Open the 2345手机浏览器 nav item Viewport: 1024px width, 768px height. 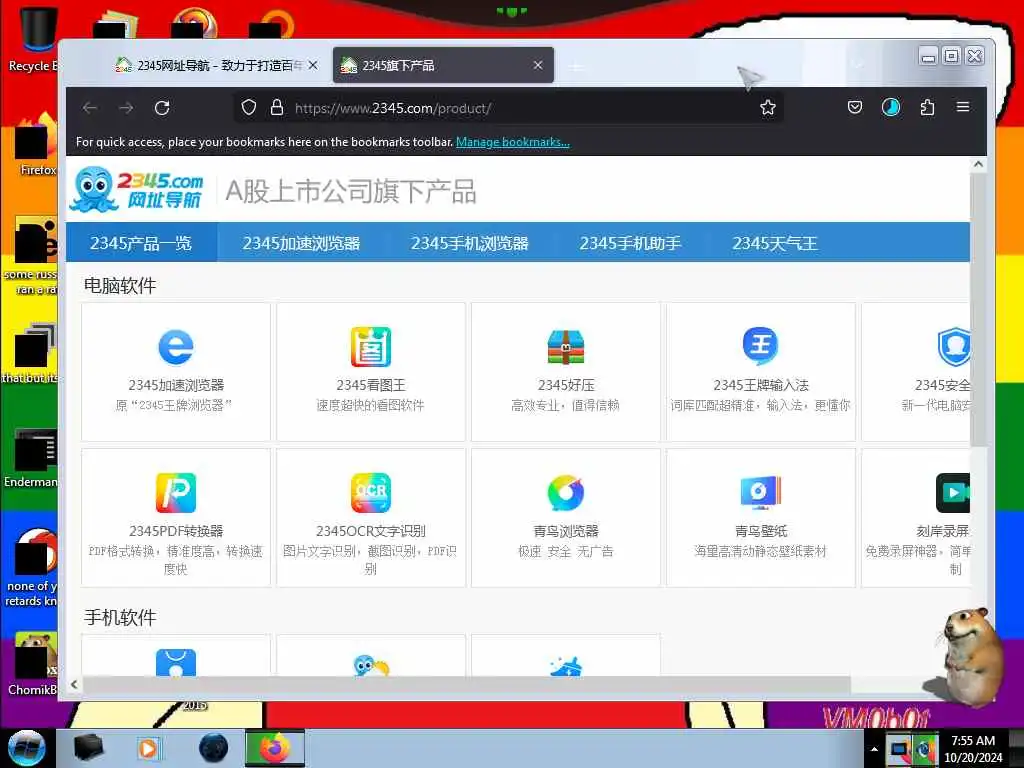tap(469, 243)
